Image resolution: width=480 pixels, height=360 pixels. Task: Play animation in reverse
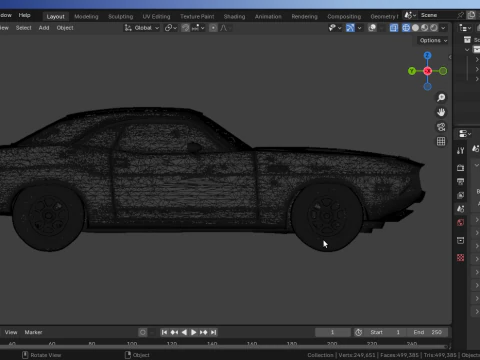(x=184, y=332)
